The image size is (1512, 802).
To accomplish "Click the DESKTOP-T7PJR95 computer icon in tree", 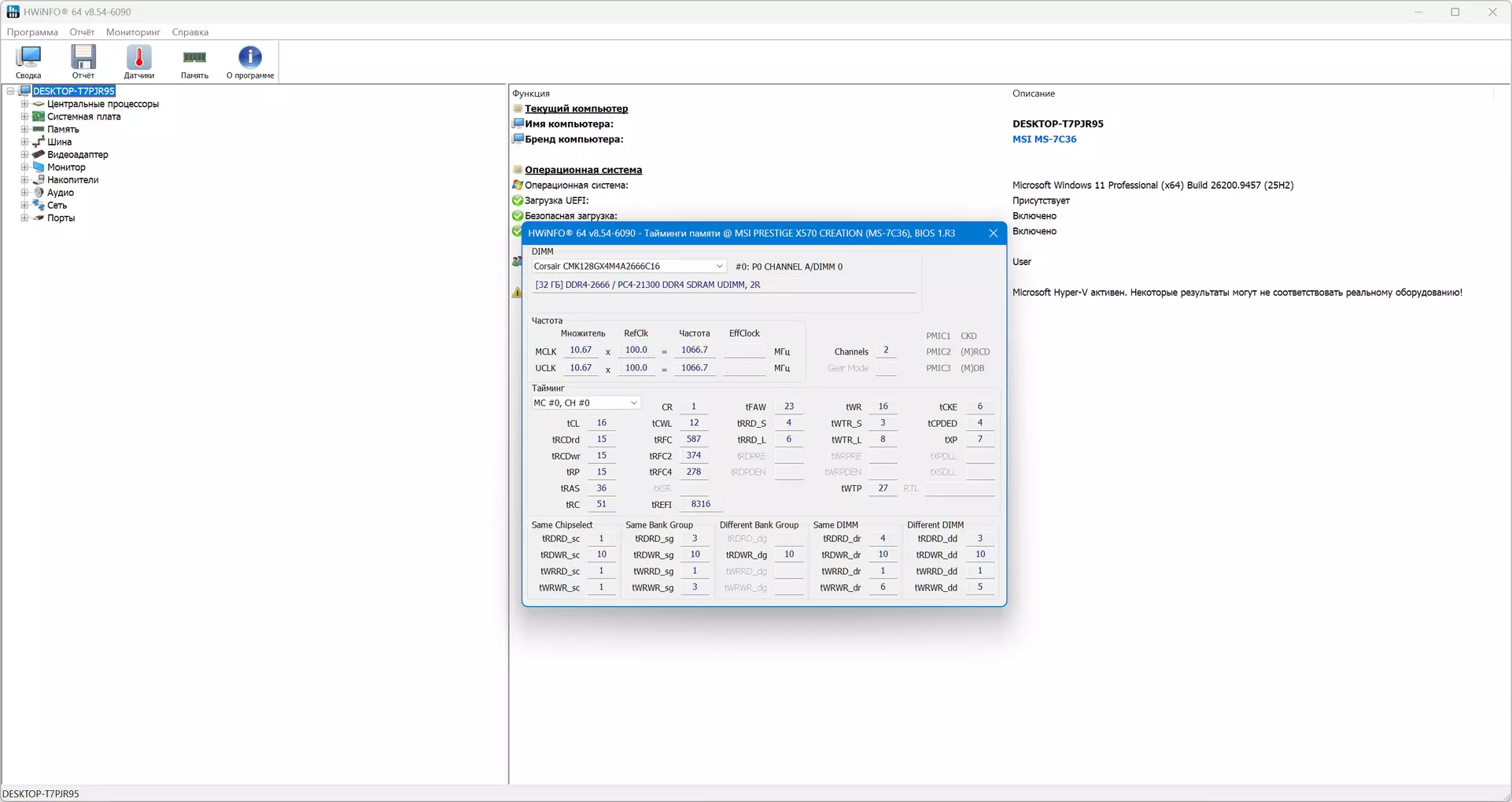I will coord(24,91).
